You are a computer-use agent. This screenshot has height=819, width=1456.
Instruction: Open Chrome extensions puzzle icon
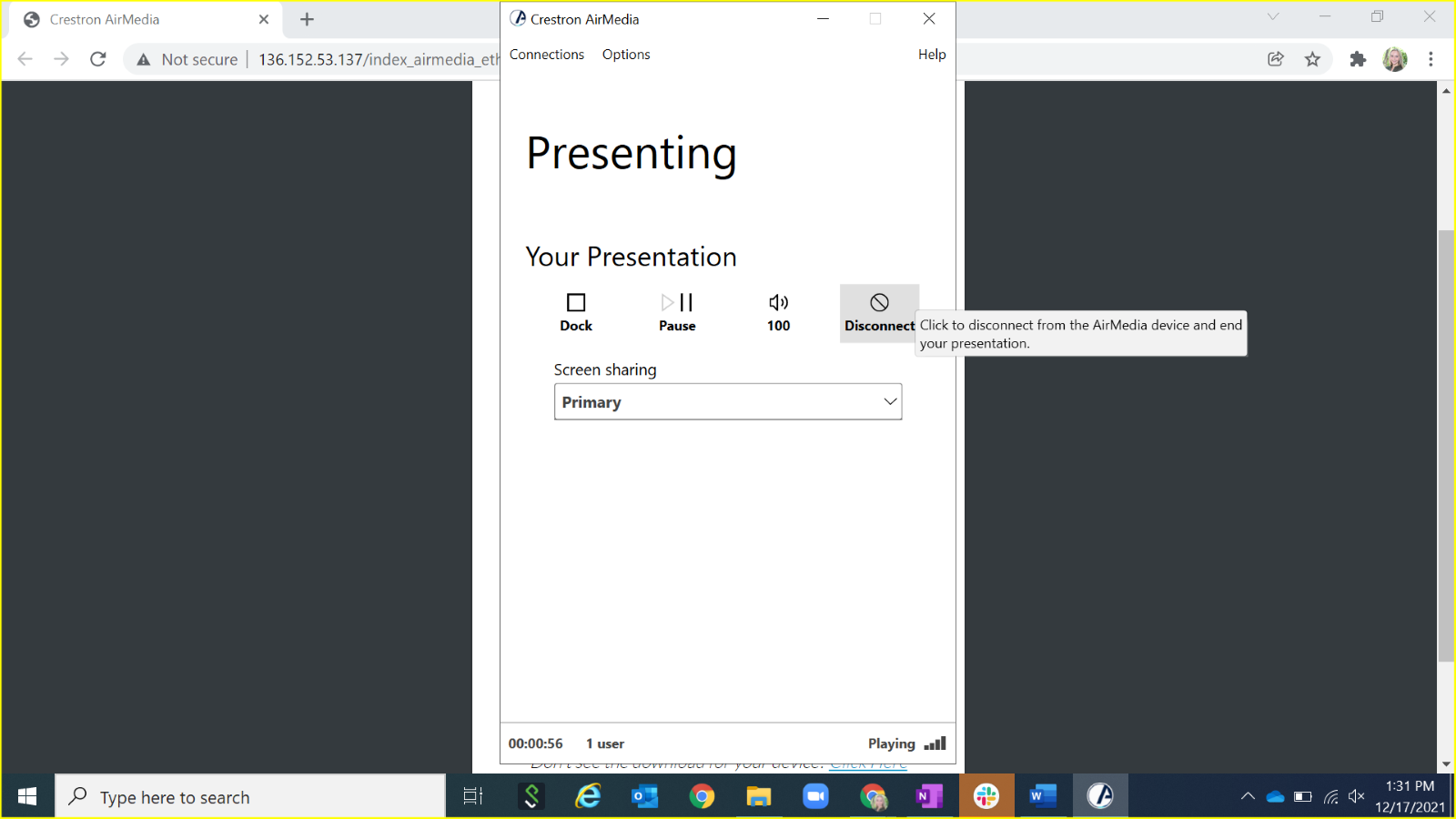[x=1358, y=59]
